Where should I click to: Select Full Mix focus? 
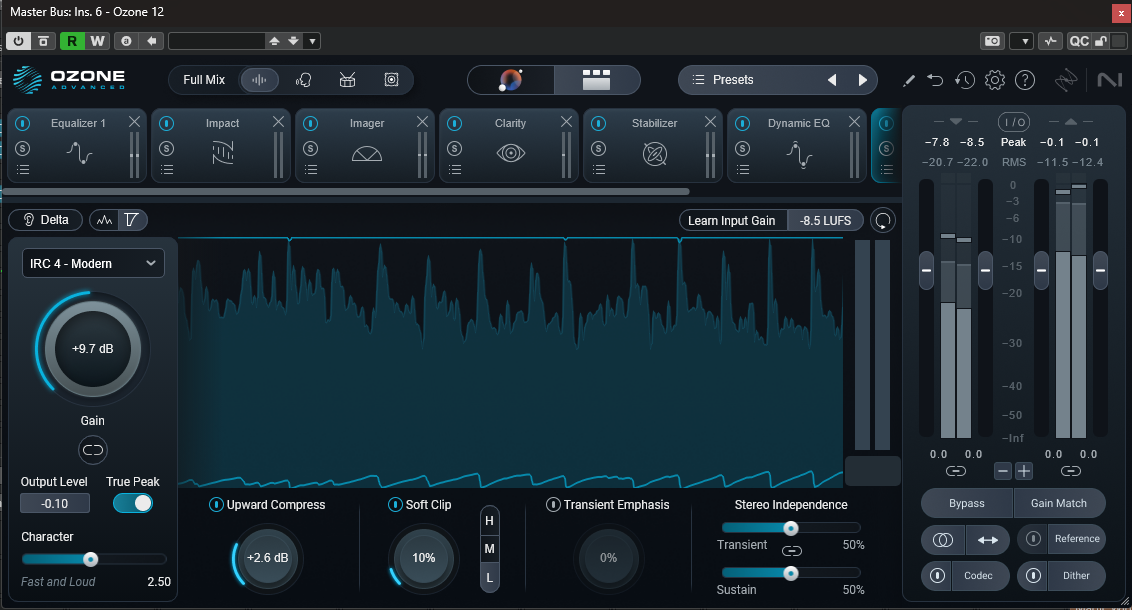[204, 79]
